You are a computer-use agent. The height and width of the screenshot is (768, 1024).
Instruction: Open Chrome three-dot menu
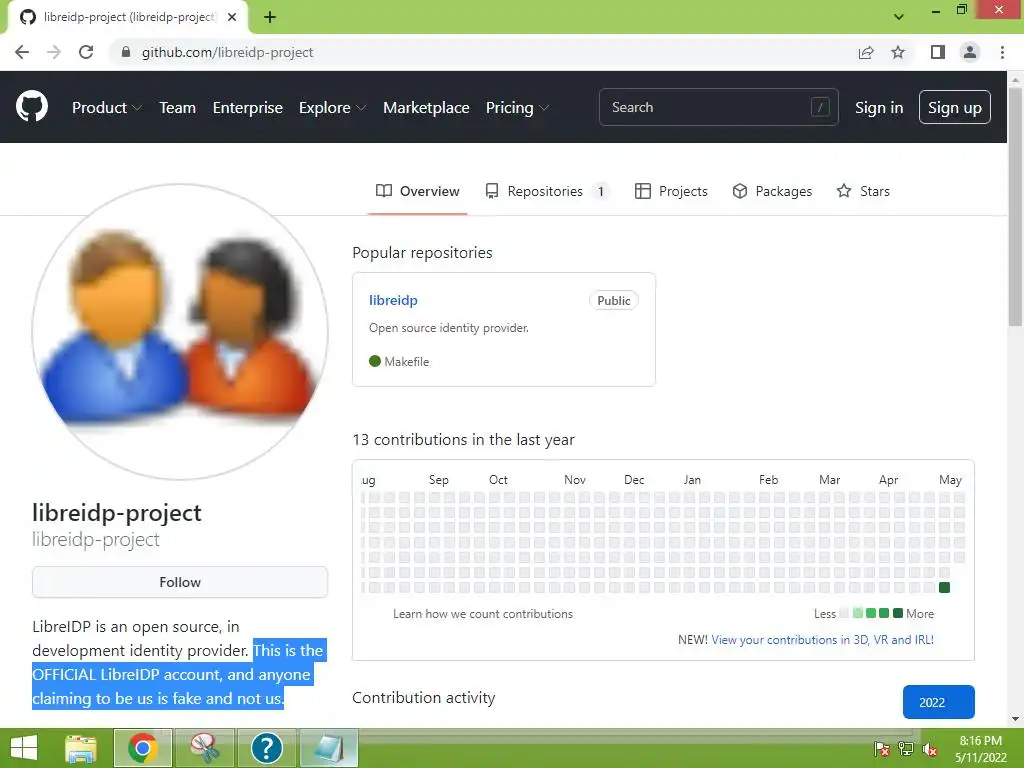[1002, 52]
